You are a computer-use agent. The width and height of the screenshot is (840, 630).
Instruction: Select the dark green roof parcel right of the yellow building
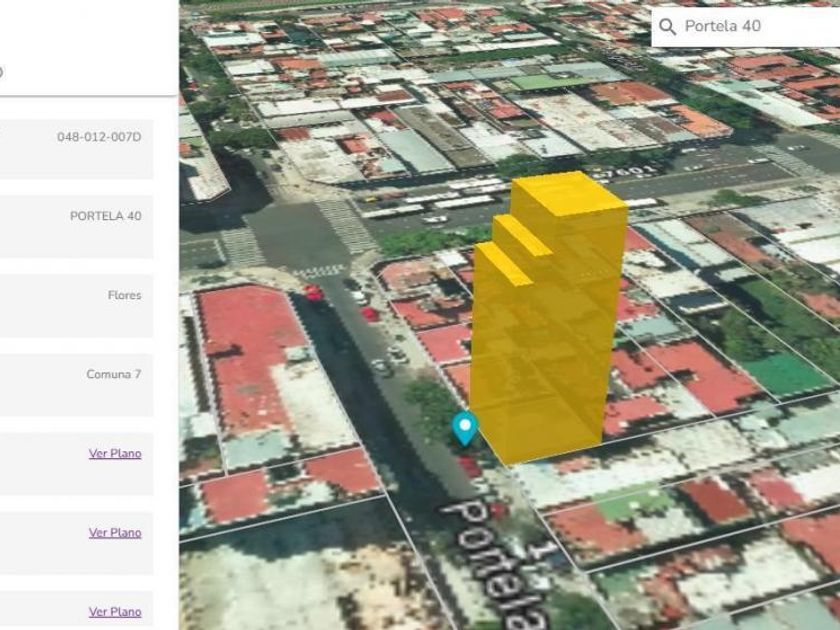pyautogui.click(x=786, y=374)
